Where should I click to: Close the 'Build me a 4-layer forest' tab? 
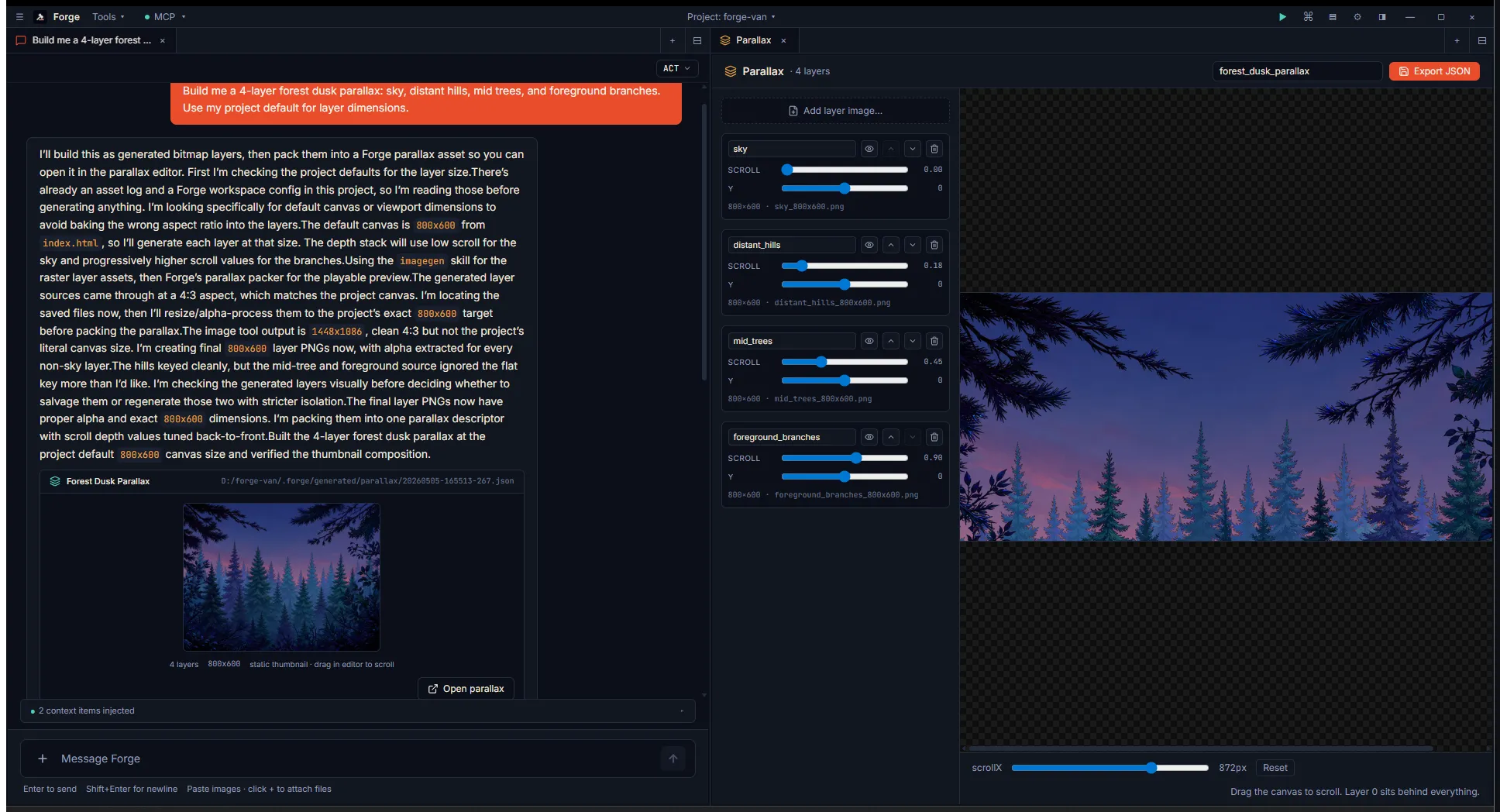(x=162, y=40)
